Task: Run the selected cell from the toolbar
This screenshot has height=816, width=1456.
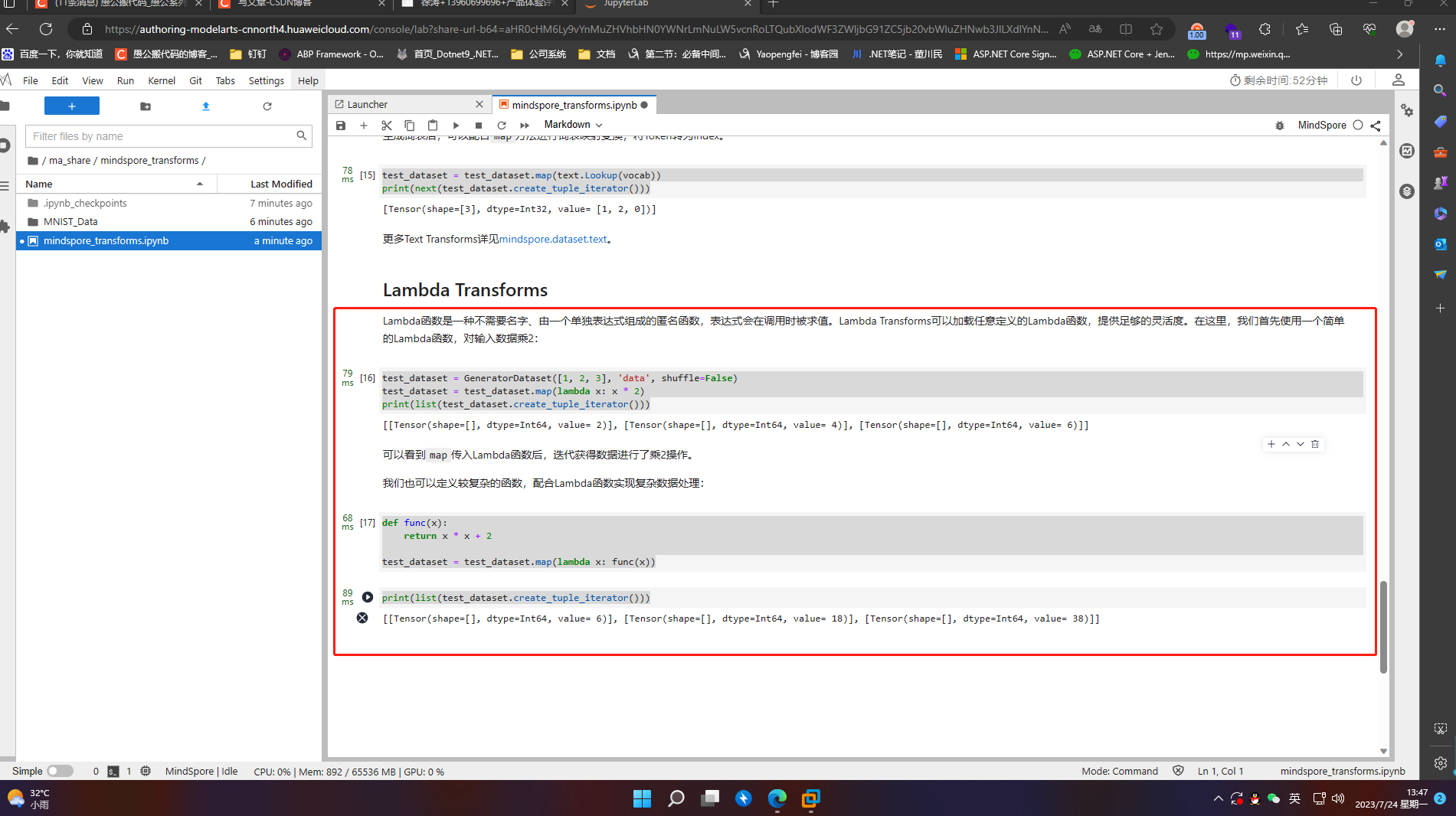Action: coord(456,126)
